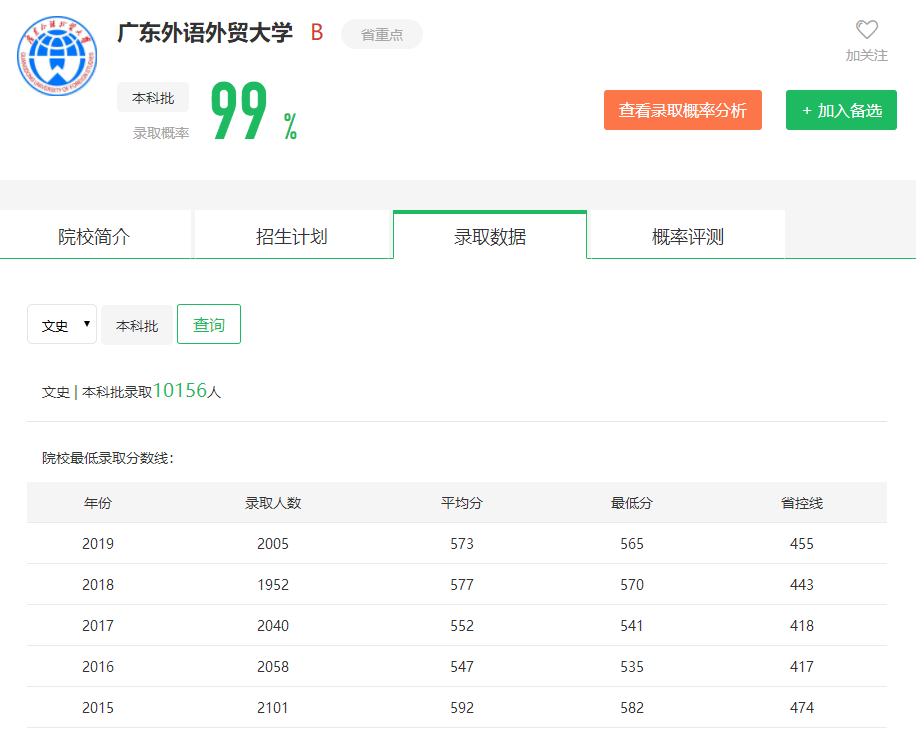
Task: Click the 最低分 column header
Action: coord(632,503)
